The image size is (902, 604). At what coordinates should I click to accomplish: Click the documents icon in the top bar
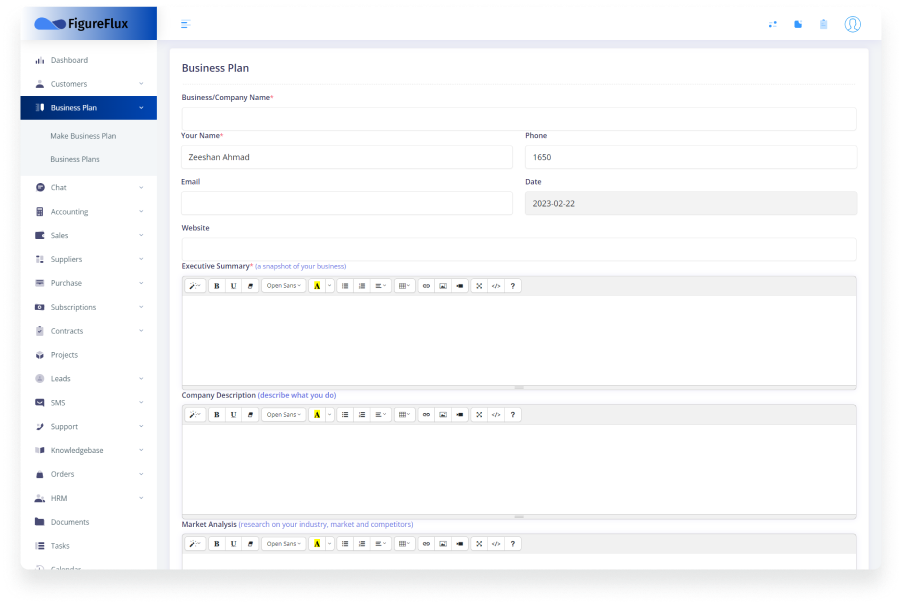coord(797,23)
